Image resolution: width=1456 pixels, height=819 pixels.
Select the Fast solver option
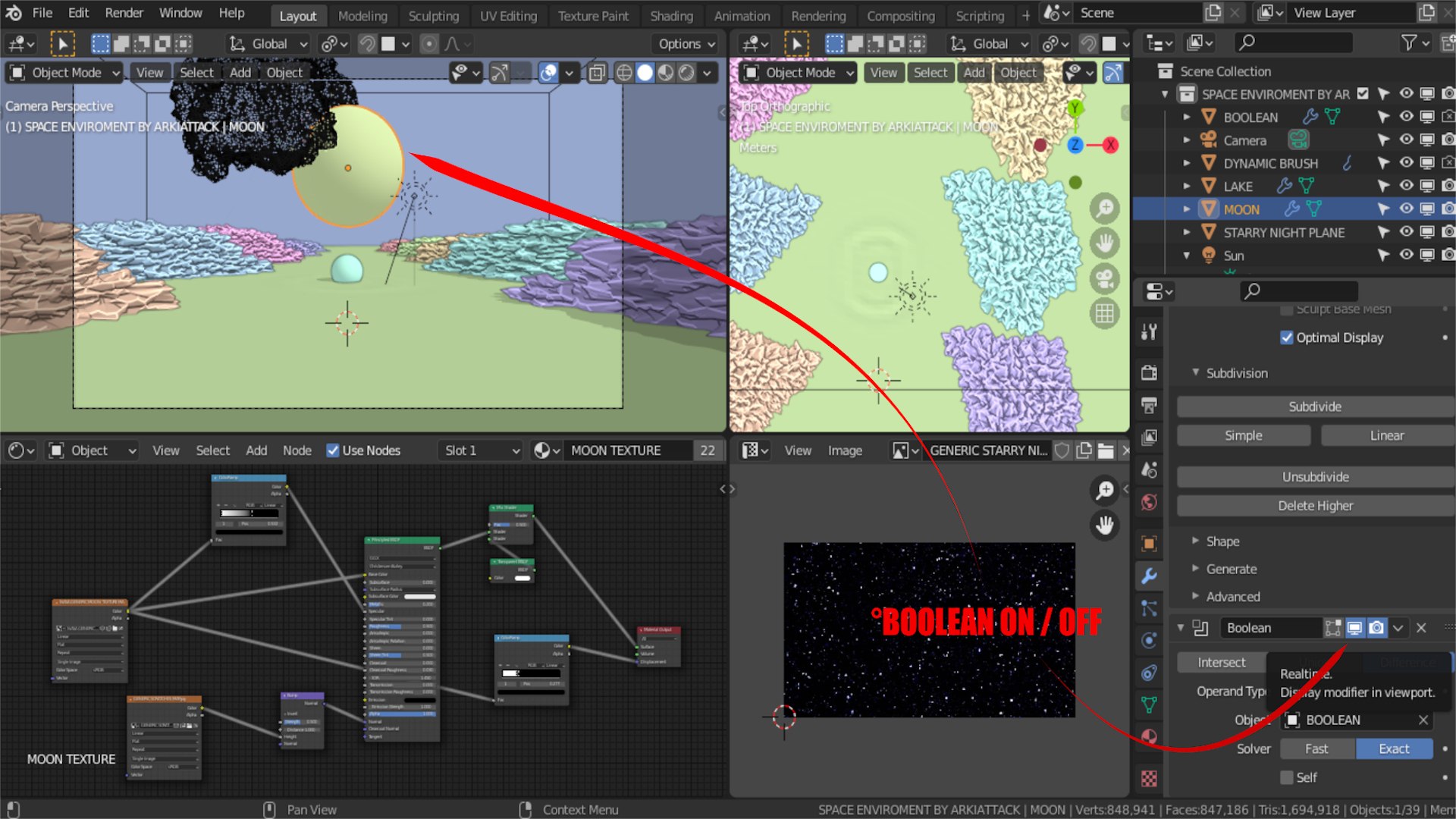tap(1317, 748)
